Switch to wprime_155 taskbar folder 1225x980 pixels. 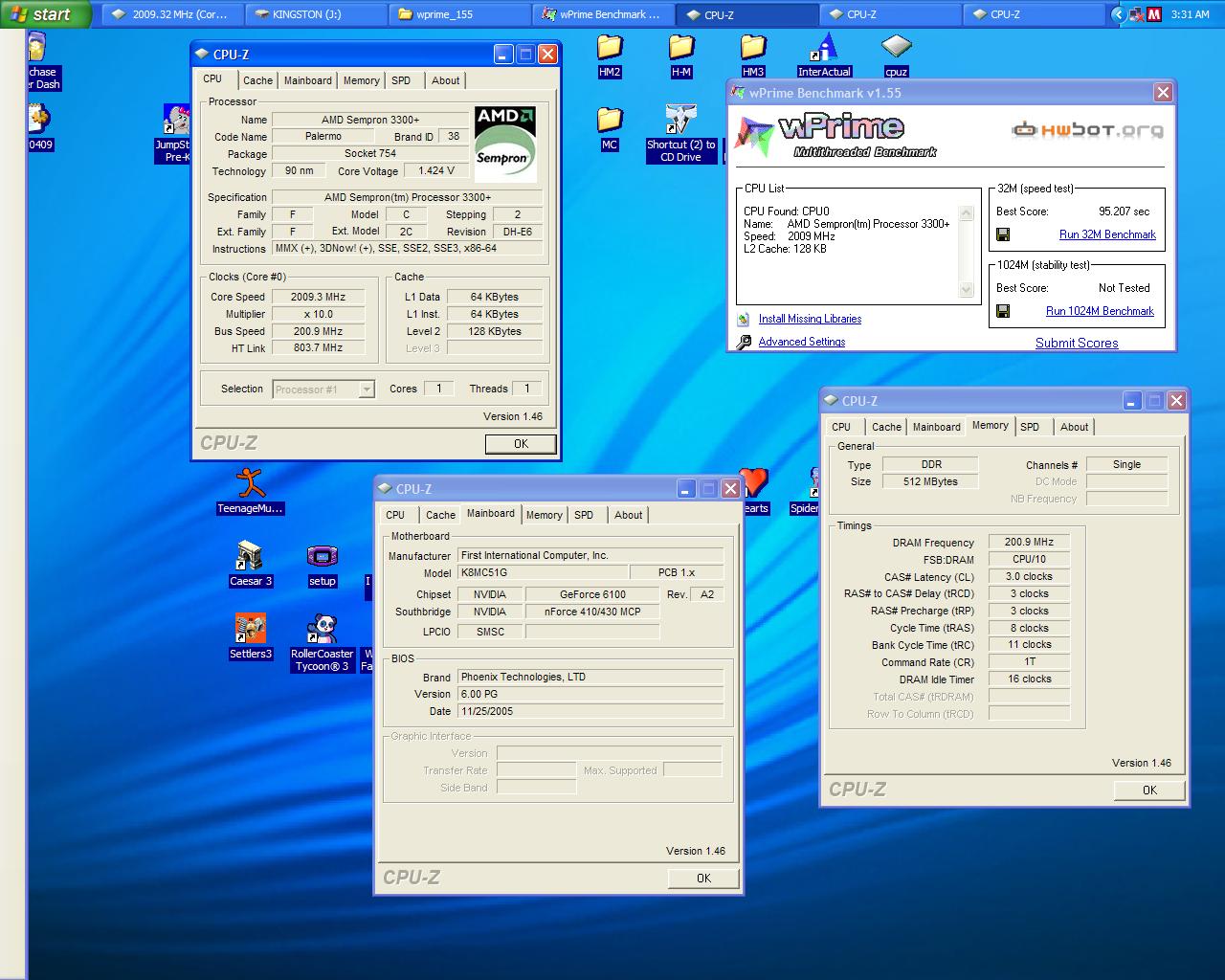coord(459,14)
